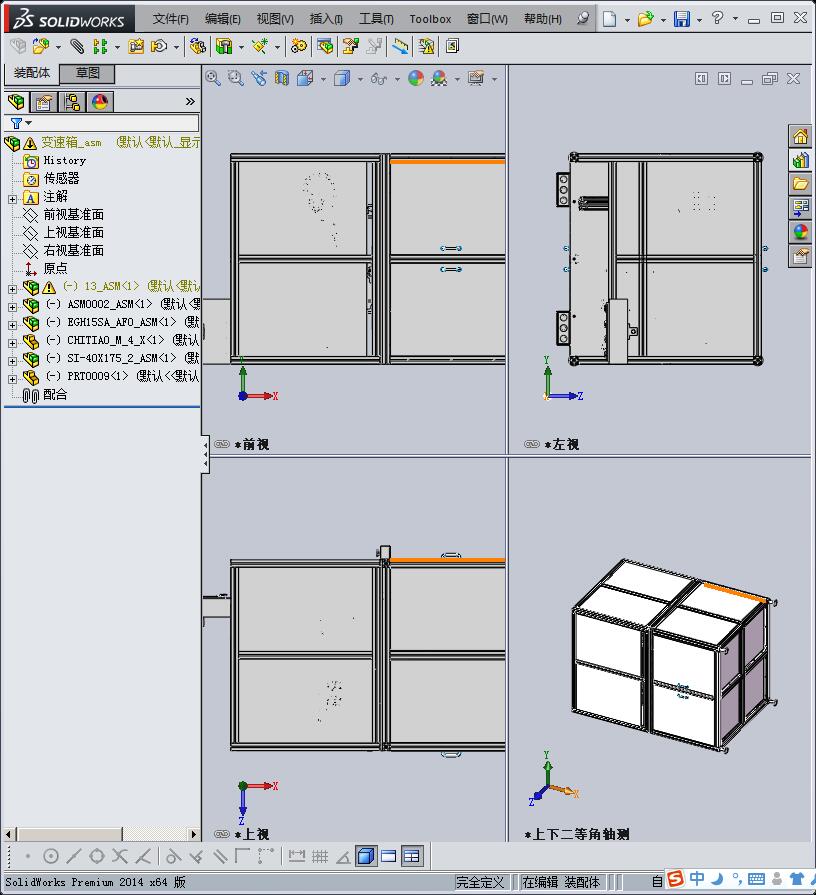
Task: Click the Clearance Verification warning icon
Action: pyautogui.click(x=426, y=46)
